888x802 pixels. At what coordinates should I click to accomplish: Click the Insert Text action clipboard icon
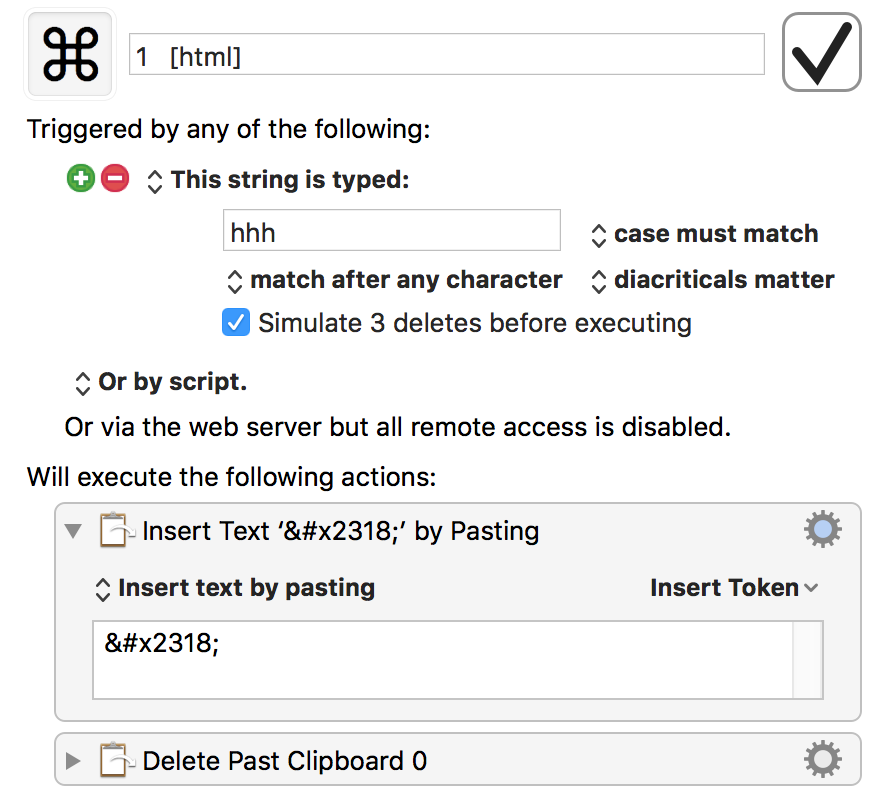point(117,530)
